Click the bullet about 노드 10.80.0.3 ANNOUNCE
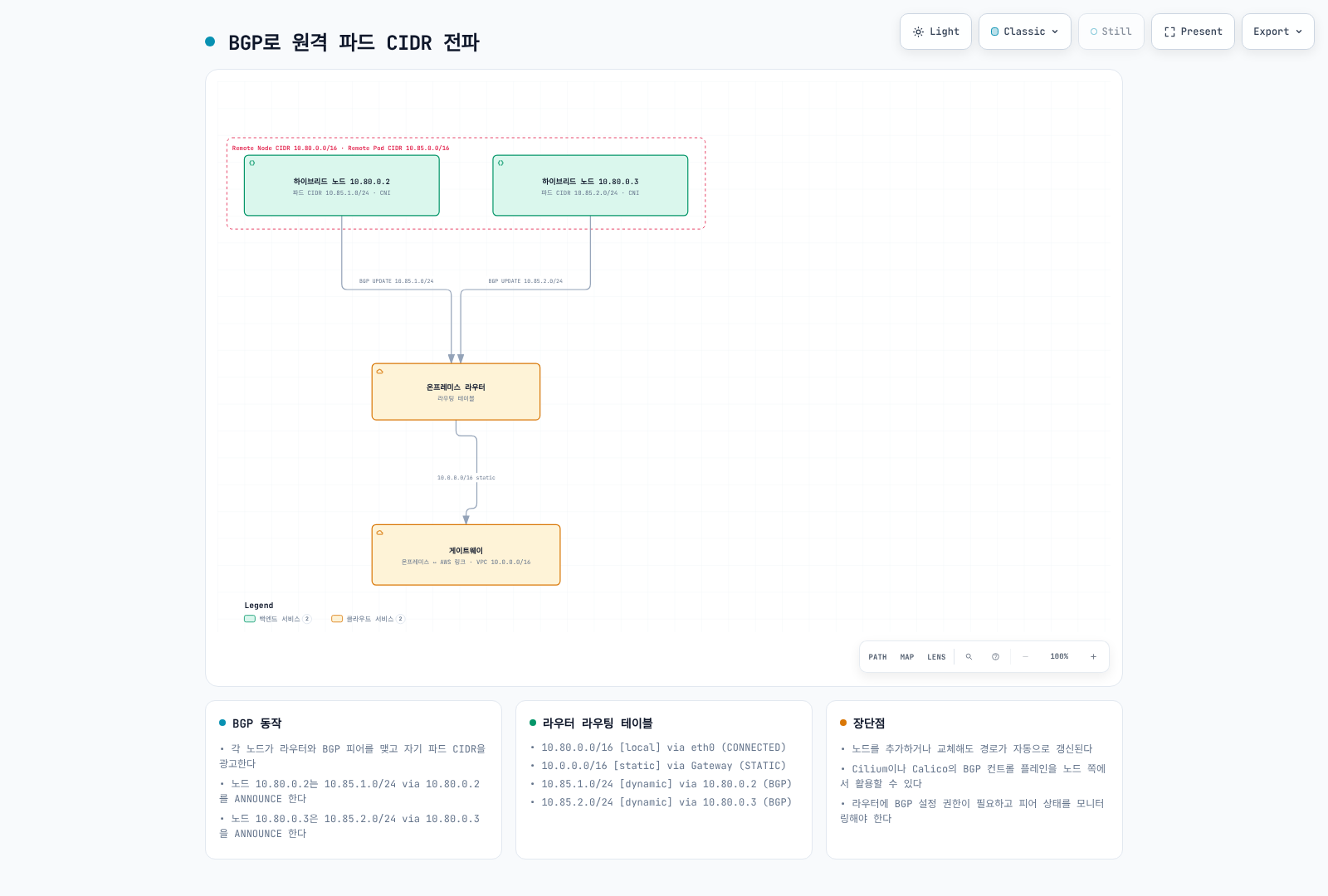Viewport: 1328px width, 896px height. pyautogui.click(x=349, y=826)
